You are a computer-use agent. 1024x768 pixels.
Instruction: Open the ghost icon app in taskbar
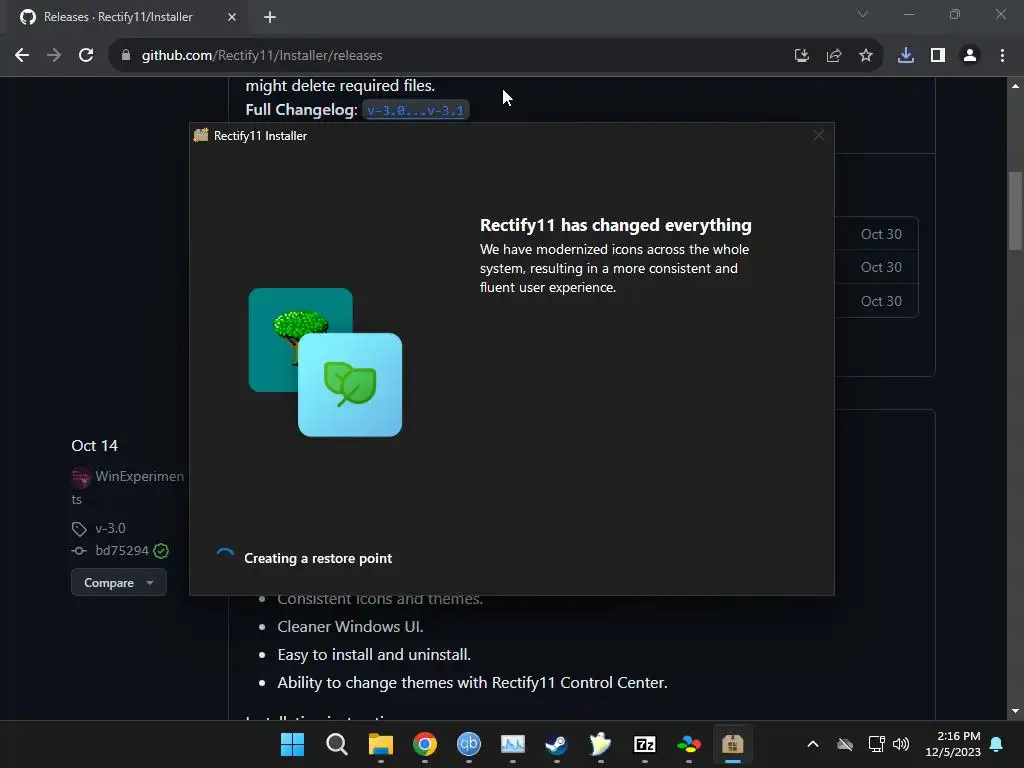600,744
